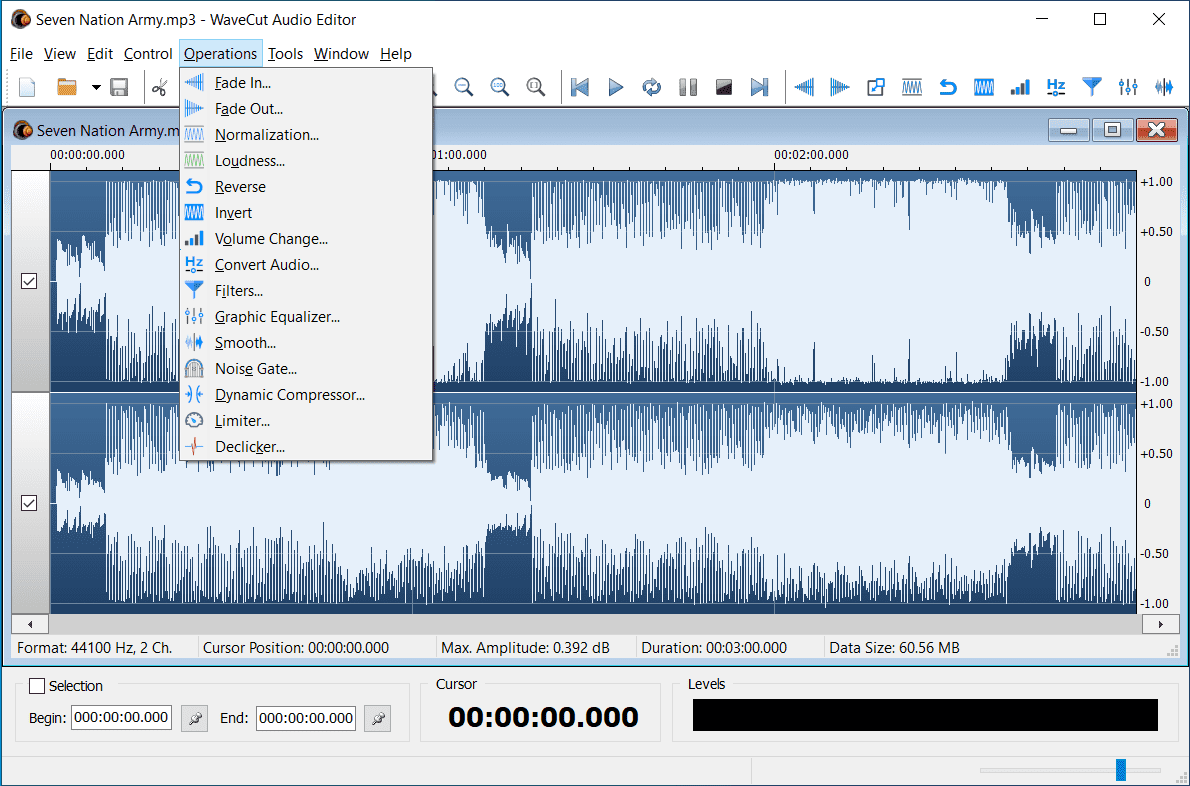This screenshot has height=786, width=1190.
Task: Toggle the upper audio channel checkbox
Action: click(x=29, y=282)
